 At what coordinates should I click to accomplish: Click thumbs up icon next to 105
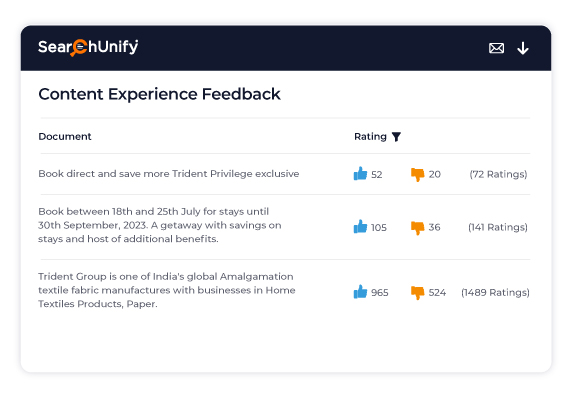tap(360, 226)
